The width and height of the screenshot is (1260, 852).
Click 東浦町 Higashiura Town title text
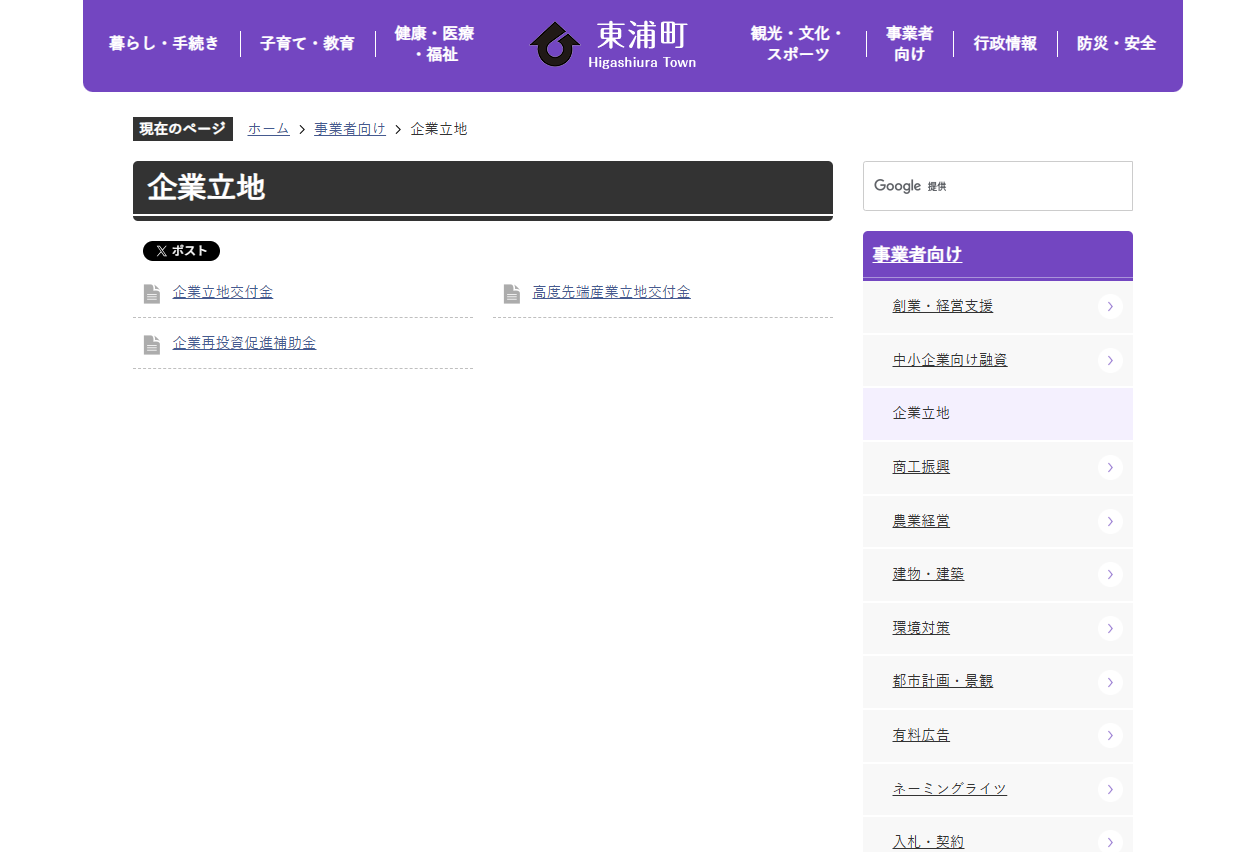(x=642, y=45)
